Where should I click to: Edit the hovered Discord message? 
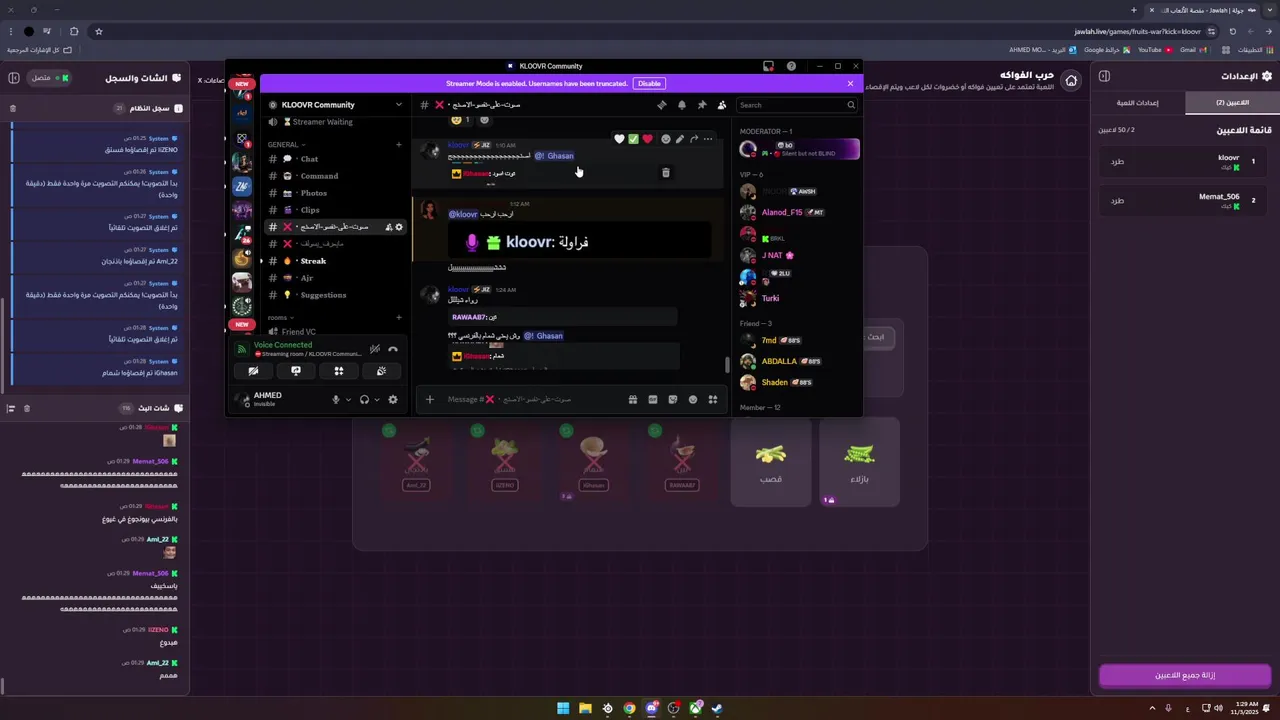pyautogui.click(x=680, y=139)
